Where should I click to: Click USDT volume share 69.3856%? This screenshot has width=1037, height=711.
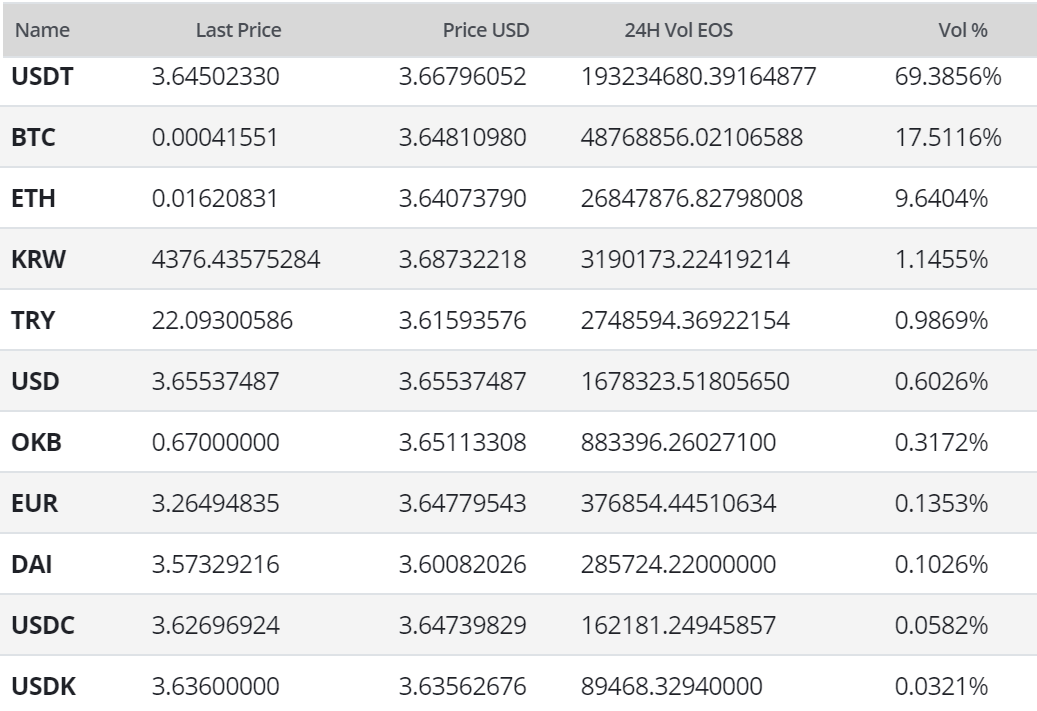coord(948,77)
